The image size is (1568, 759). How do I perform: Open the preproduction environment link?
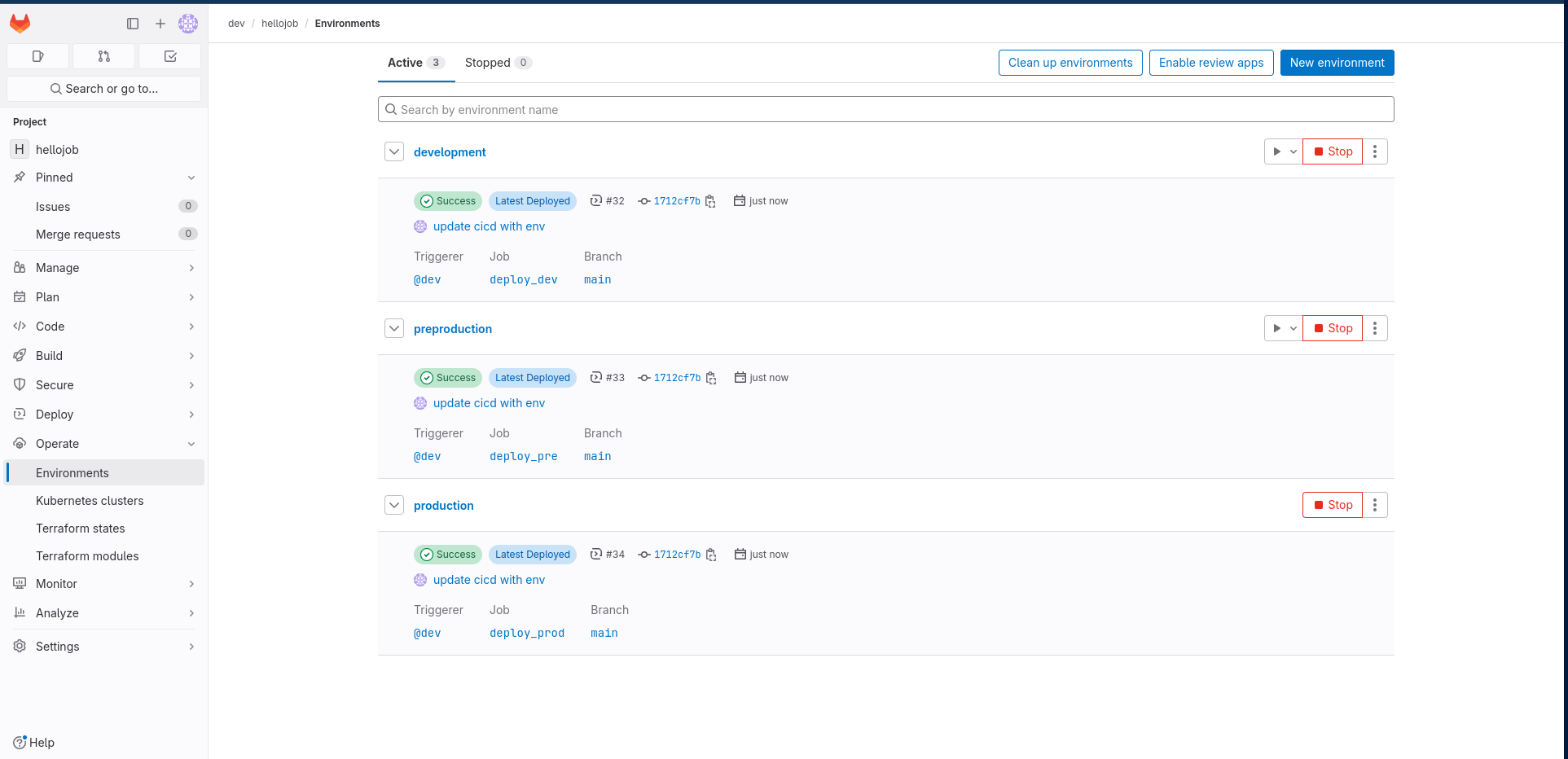[x=453, y=329]
